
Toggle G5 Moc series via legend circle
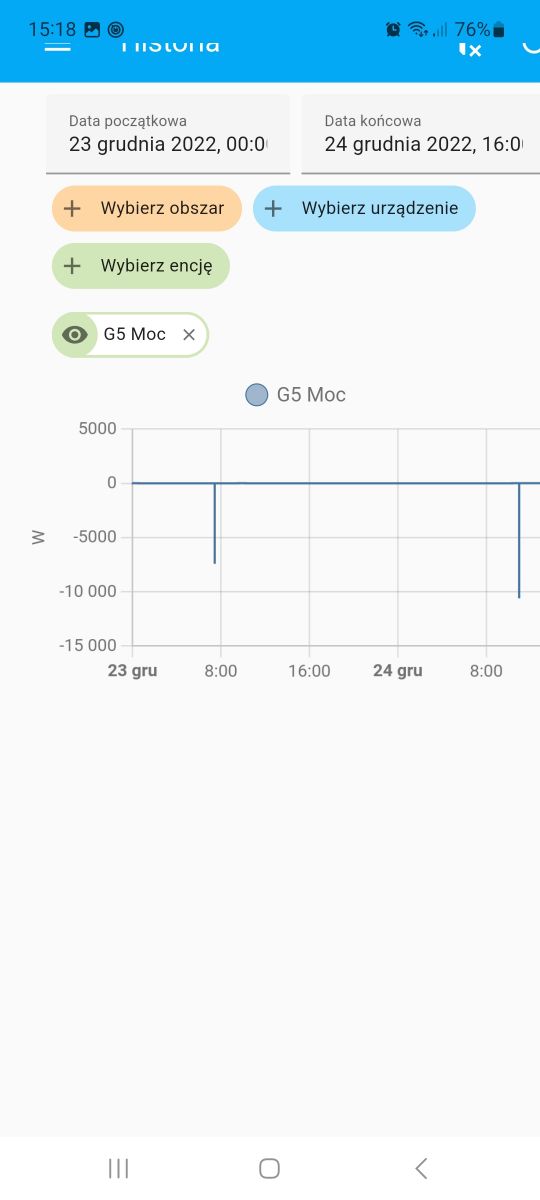click(x=257, y=395)
